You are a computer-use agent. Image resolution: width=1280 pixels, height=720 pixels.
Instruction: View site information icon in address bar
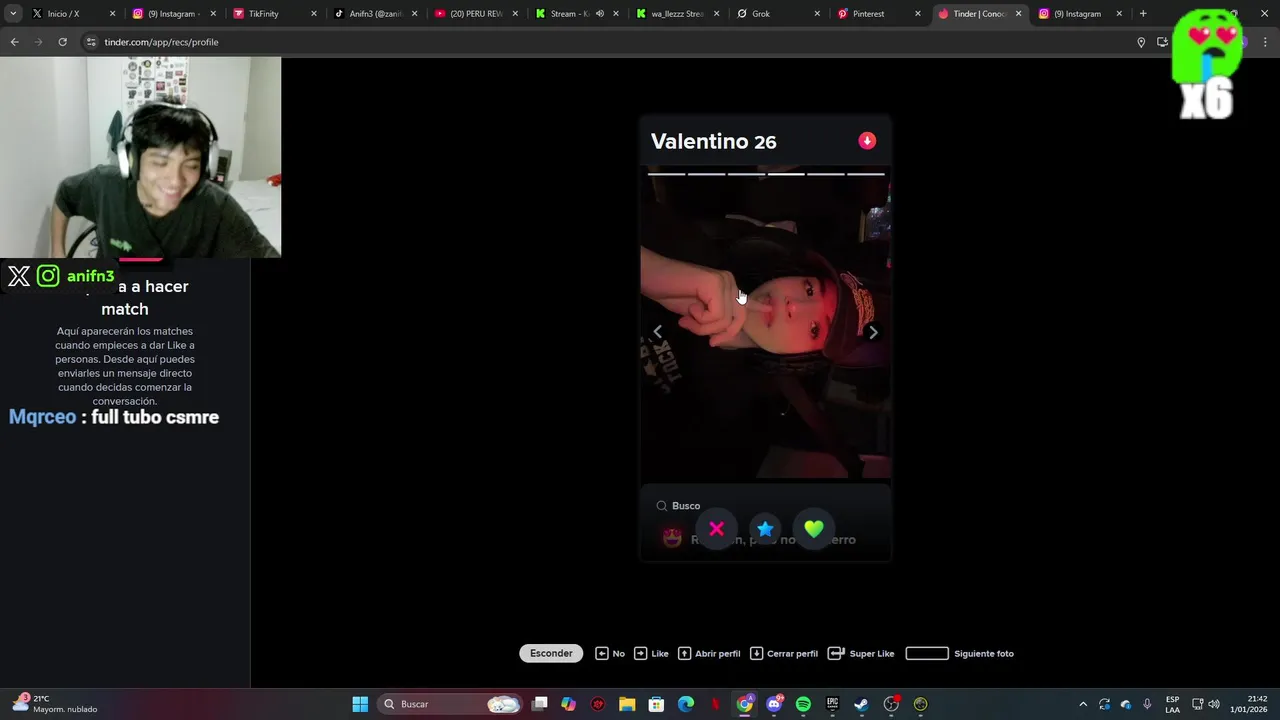click(91, 42)
